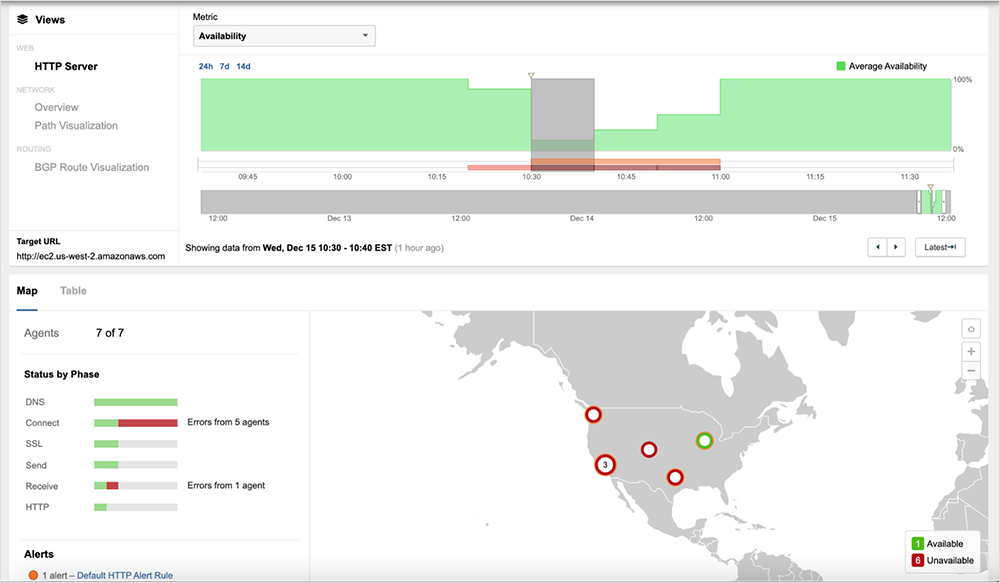This screenshot has height=583, width=1000.
Task: Zoom in on the map
Action: point(970,351)
